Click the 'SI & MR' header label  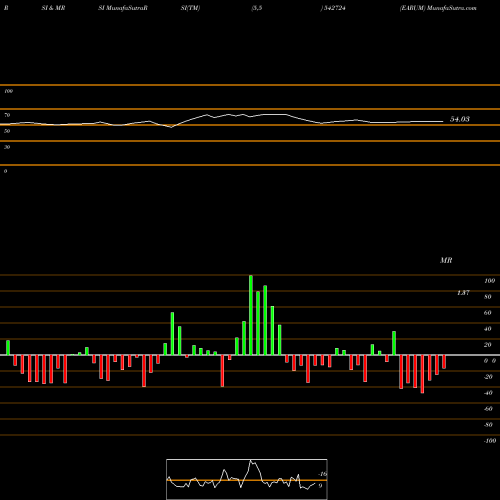(x=53, y=8)
